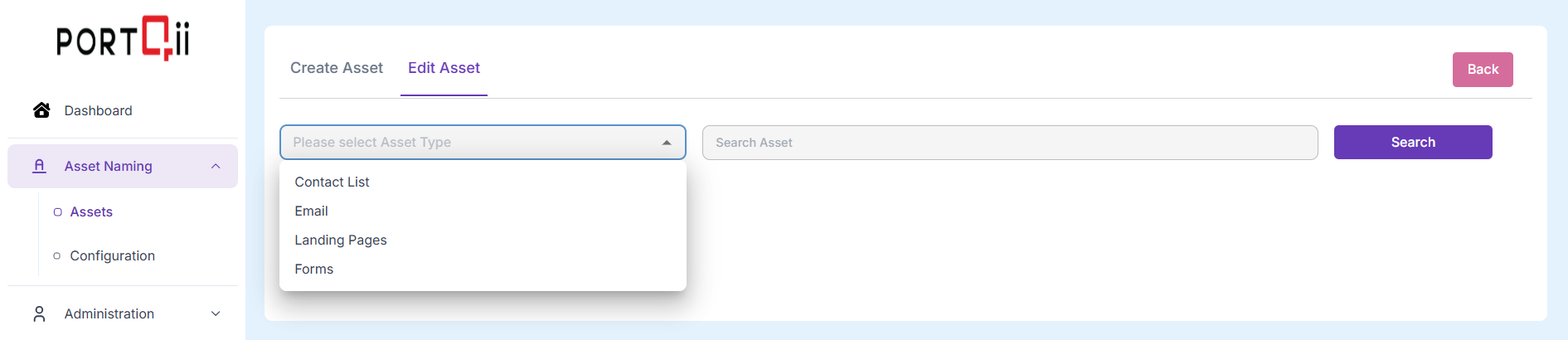
Task: Expand the Administration menu chevron
Action: click(216, 313)
